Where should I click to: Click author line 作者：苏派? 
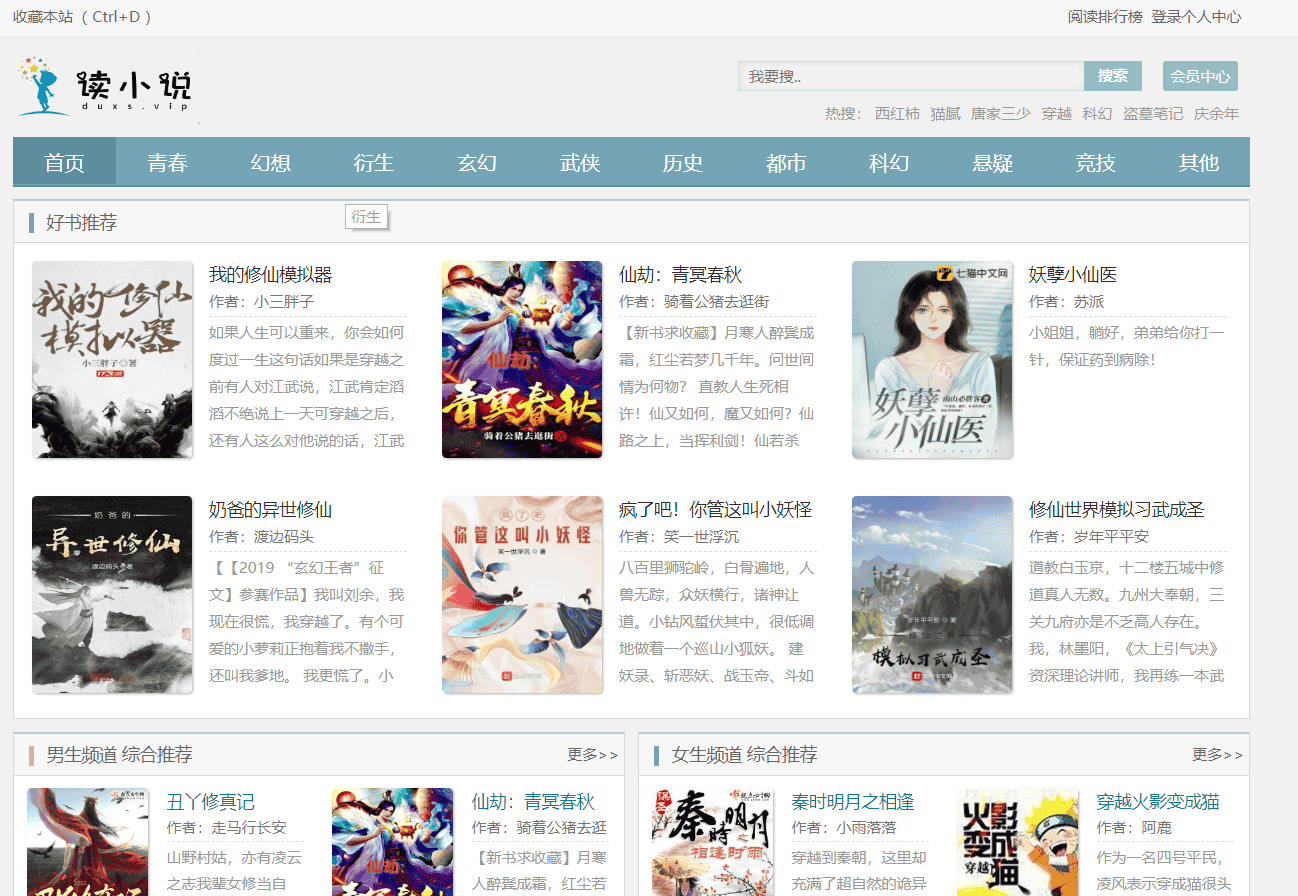(x=1066, y=302)
